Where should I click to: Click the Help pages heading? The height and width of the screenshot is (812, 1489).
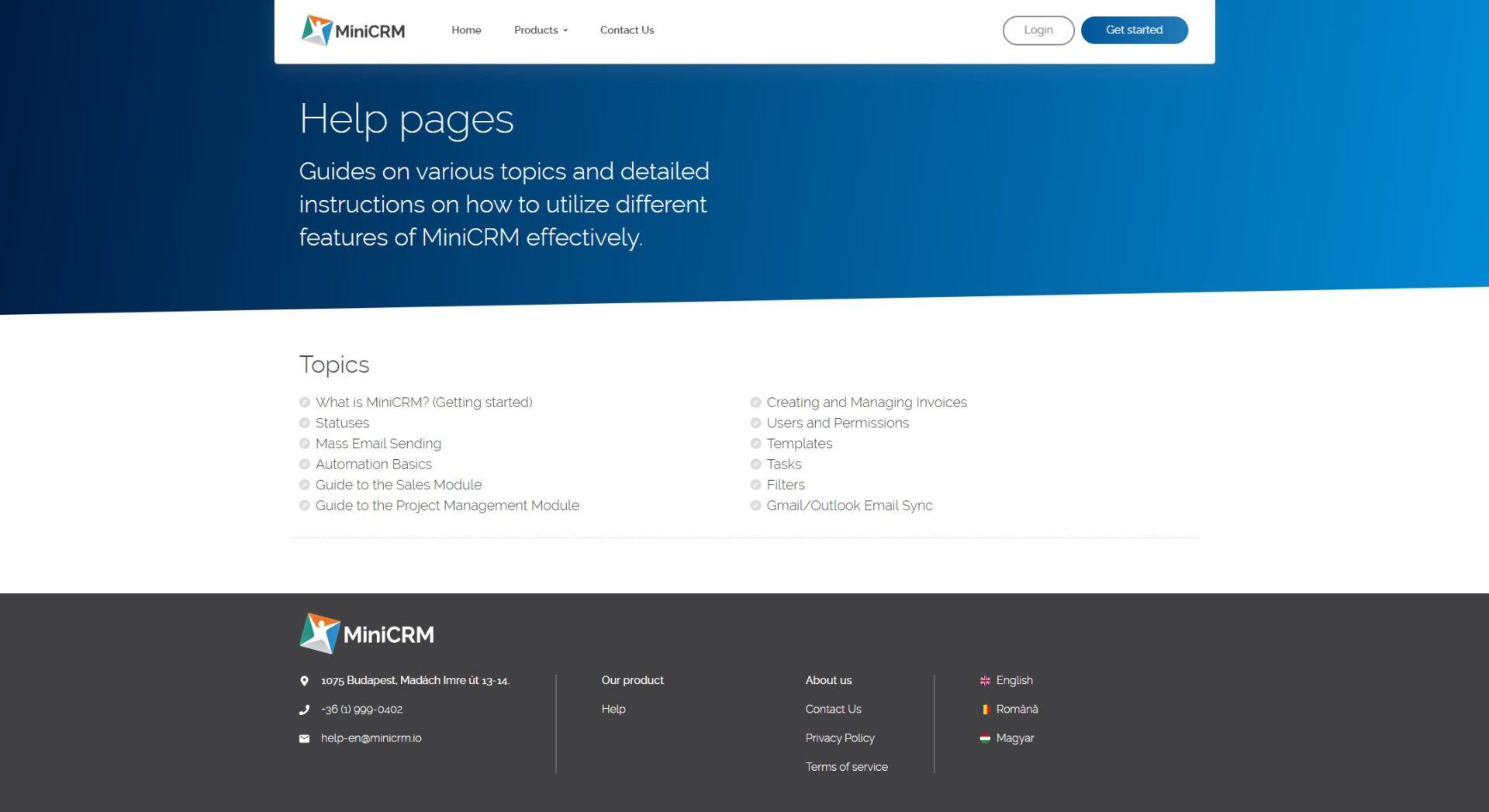tap(406, 119)
